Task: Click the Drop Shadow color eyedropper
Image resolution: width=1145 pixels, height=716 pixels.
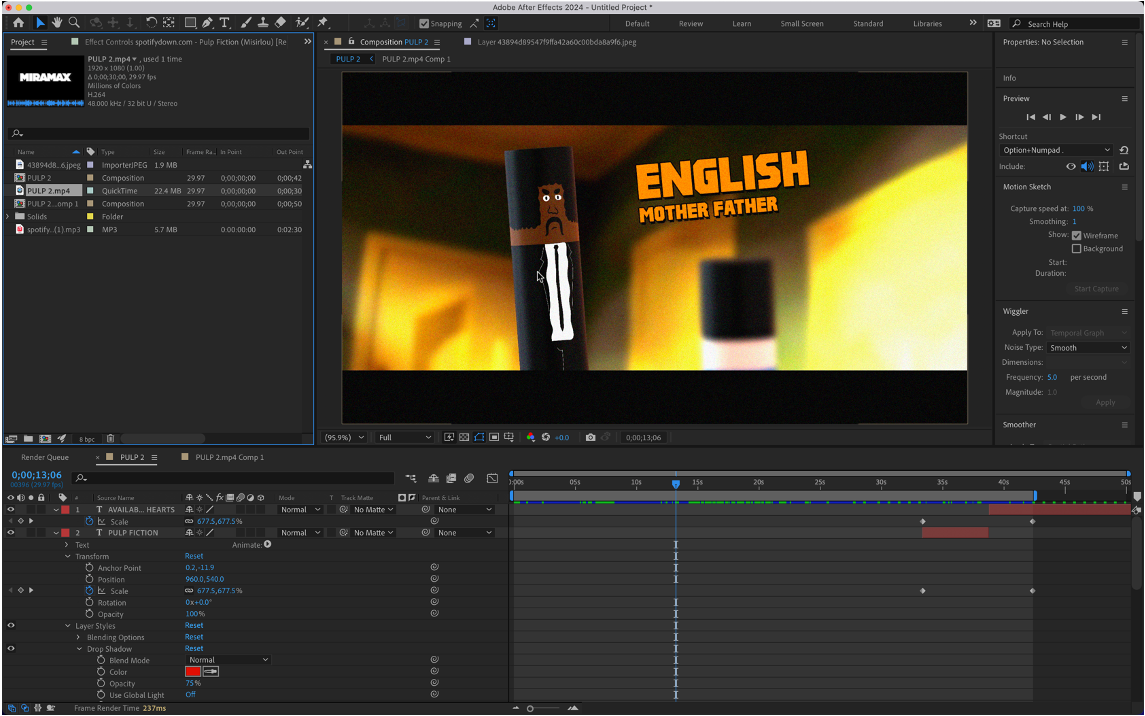Action: [211, 671]
